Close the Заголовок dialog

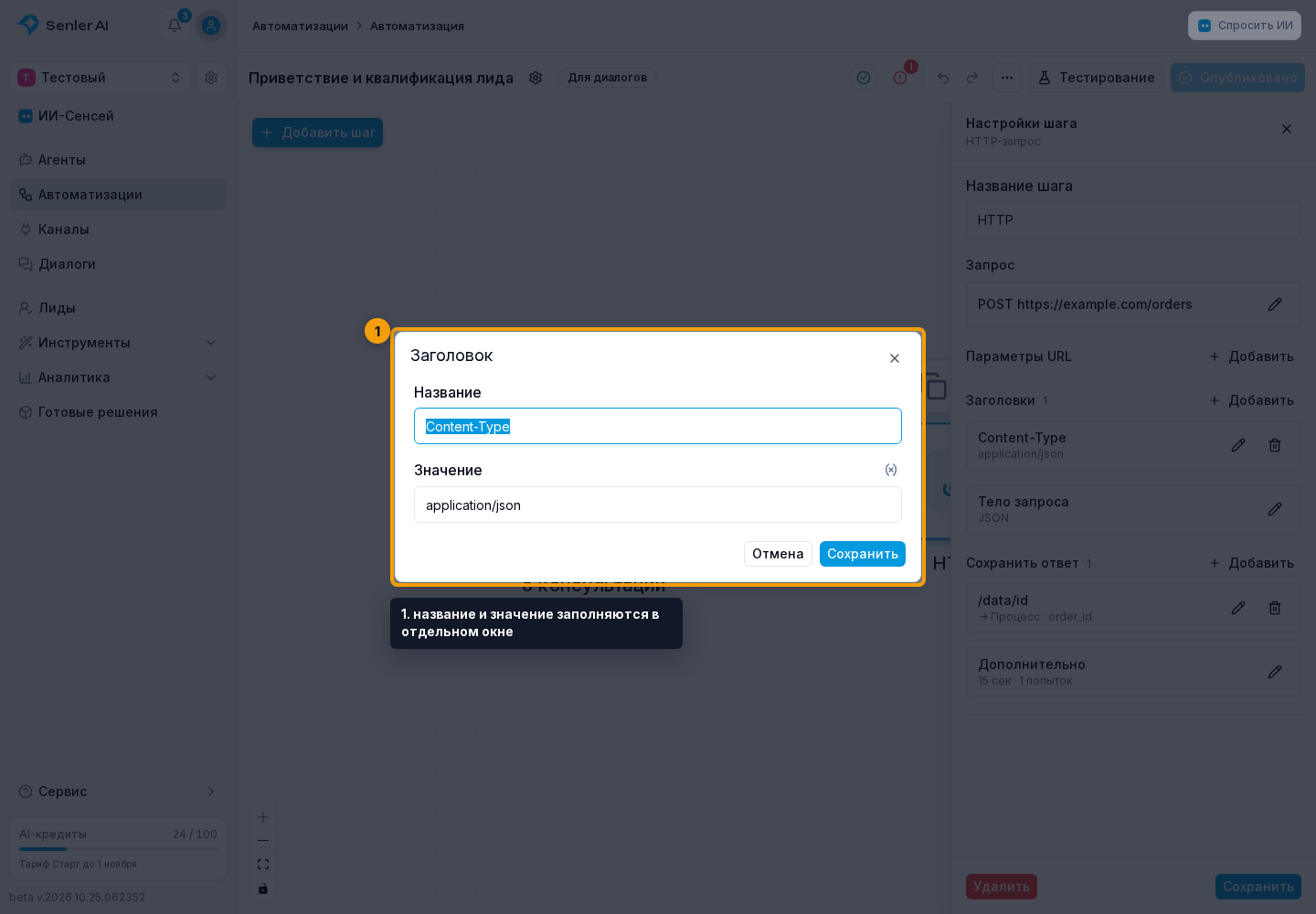click(x=895, y=358)
